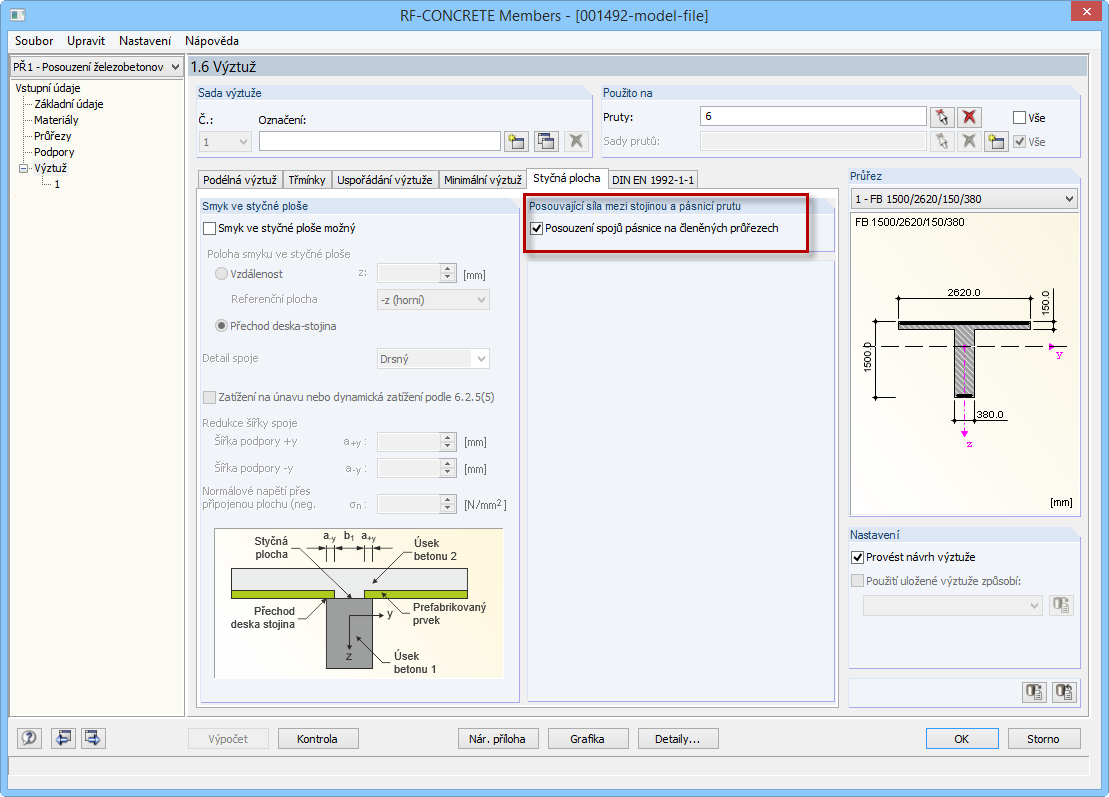Open Grafika button
The height and width of the screenshot is (797, 1109).
pyautogui.click(x=587, y=738)
